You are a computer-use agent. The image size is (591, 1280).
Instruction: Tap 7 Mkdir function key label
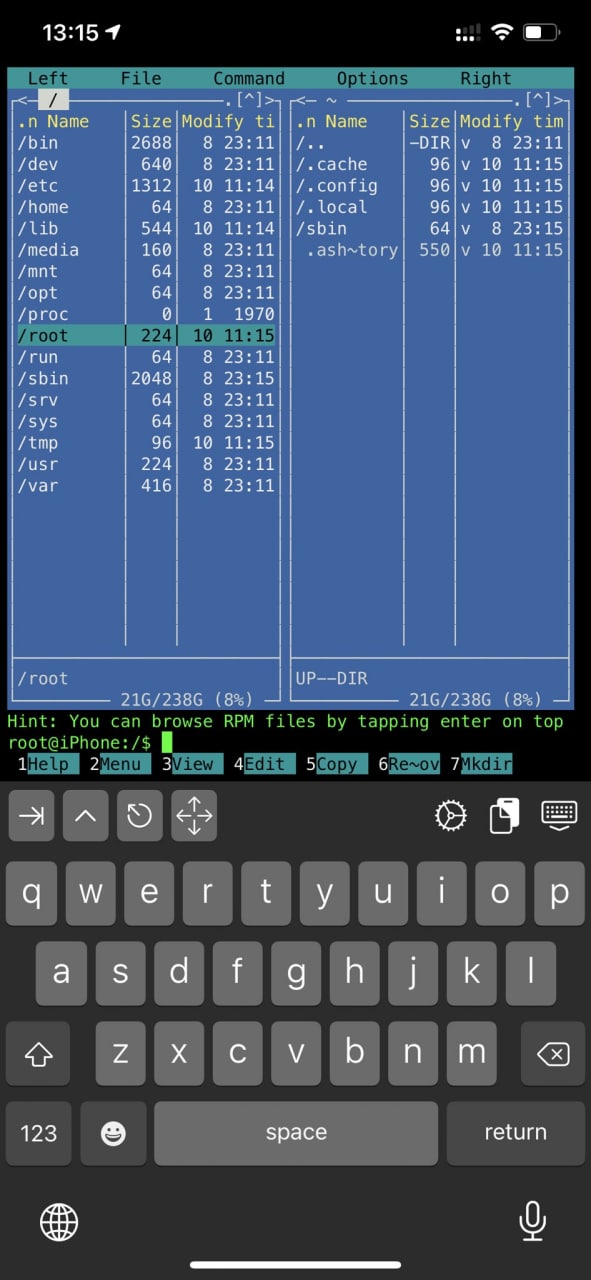(x=481, y=764)
